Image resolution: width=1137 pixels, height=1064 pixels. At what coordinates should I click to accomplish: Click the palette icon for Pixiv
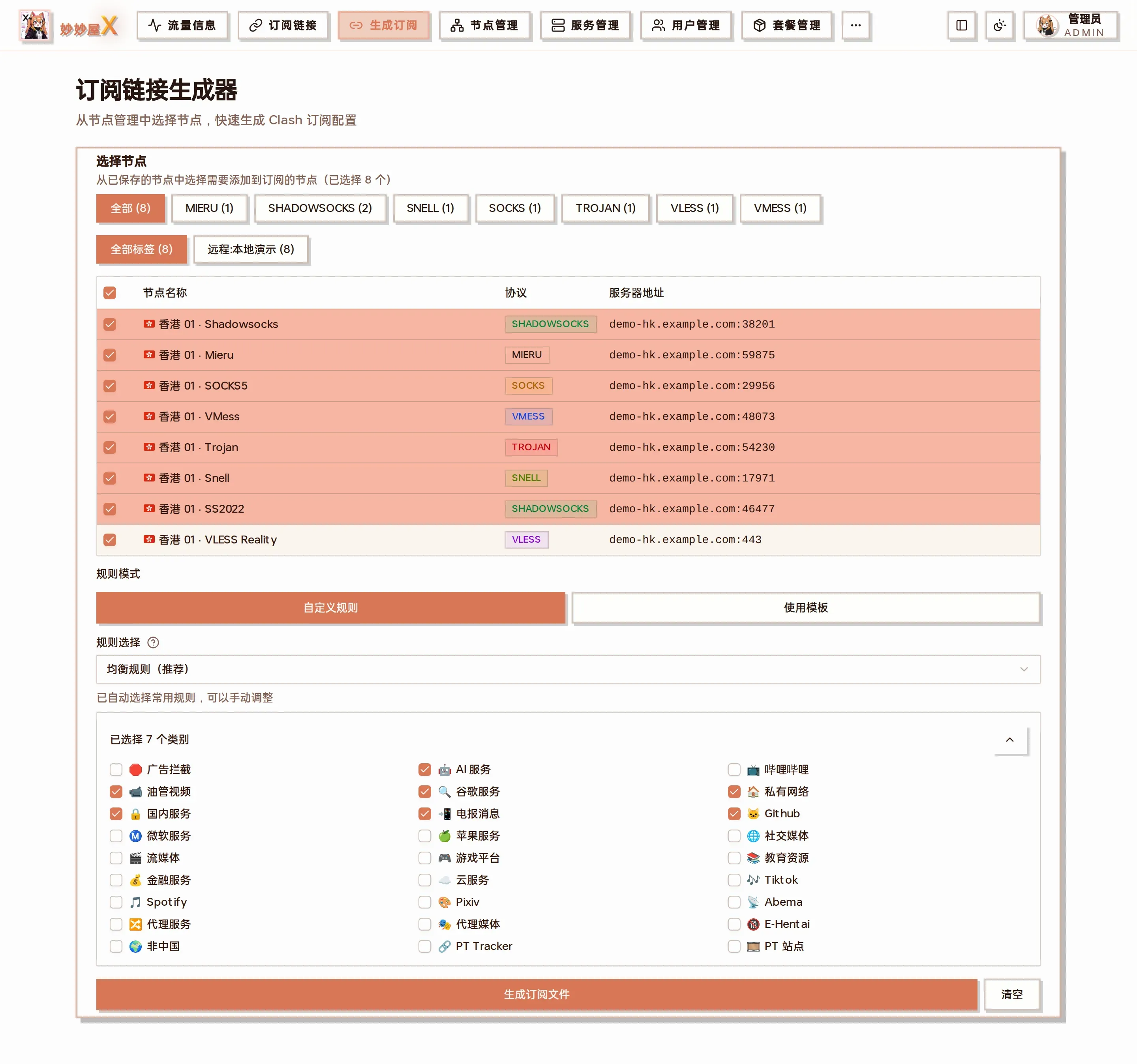(445, 902)
